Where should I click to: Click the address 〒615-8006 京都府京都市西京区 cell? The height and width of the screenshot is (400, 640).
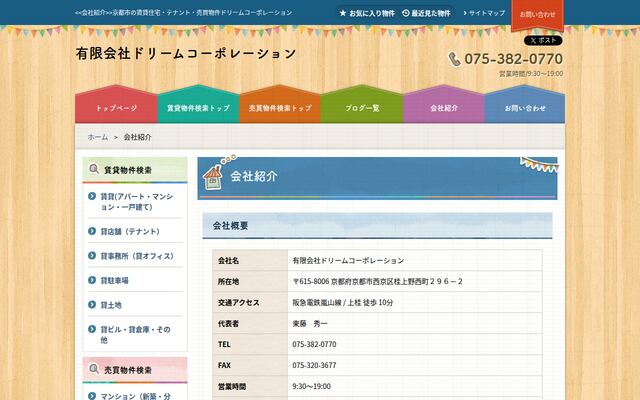415,281
